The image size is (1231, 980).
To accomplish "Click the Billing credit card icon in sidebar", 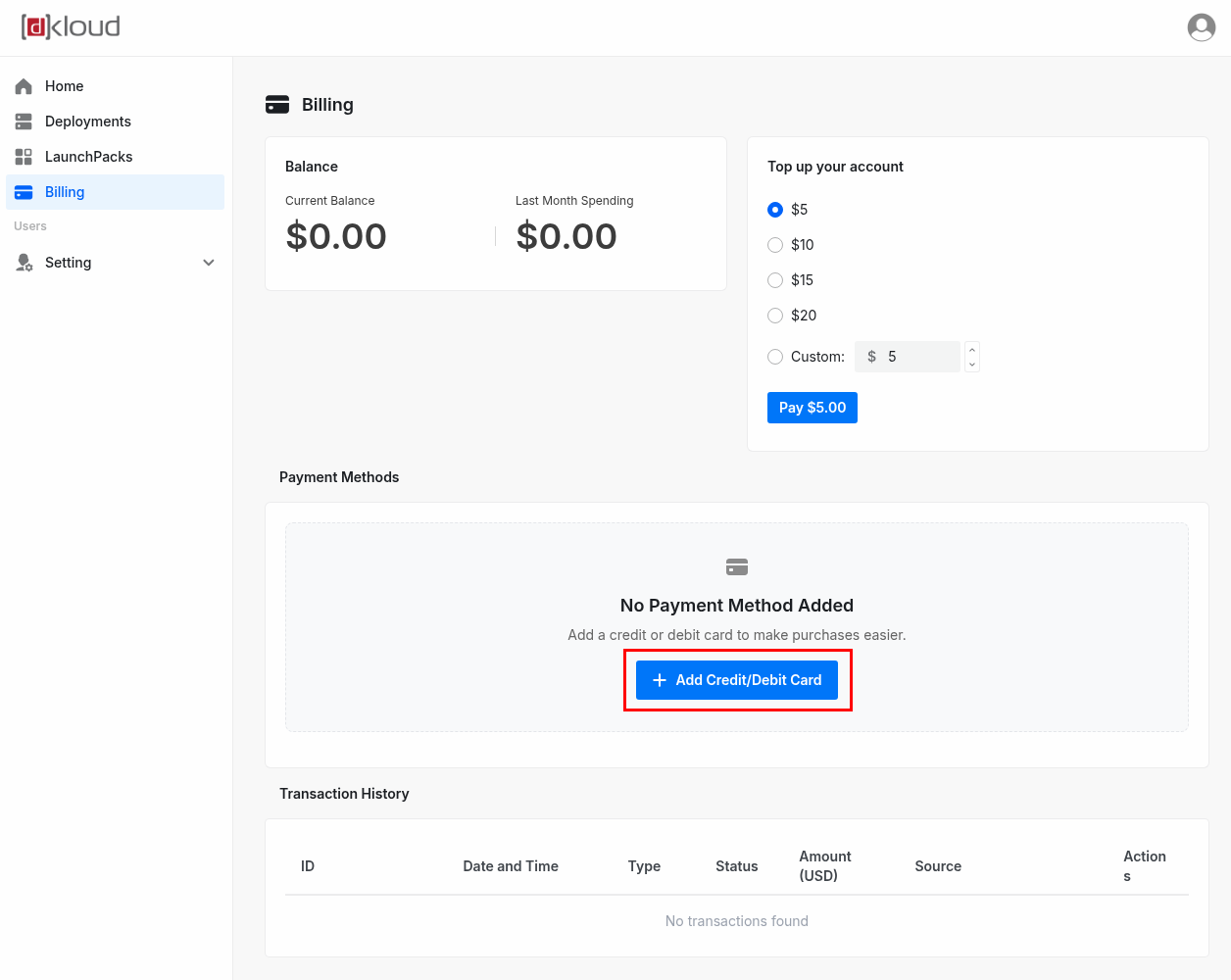I will [24, 192].
